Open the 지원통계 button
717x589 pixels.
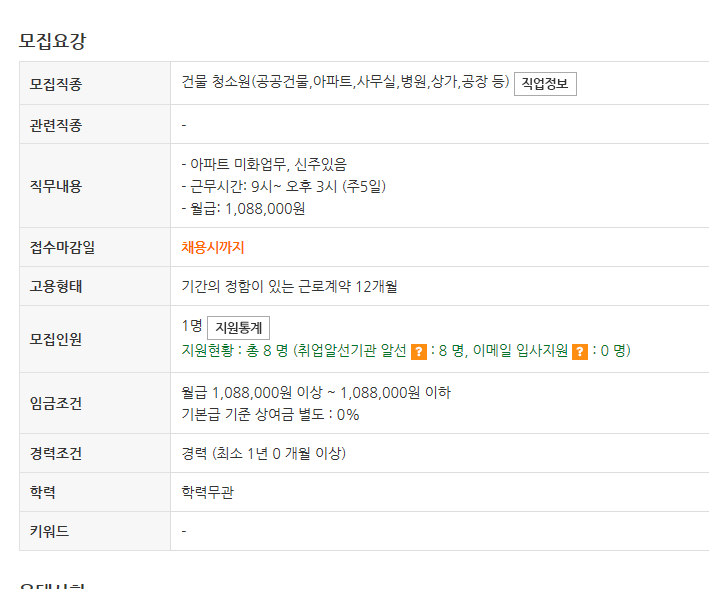[238, 328]
